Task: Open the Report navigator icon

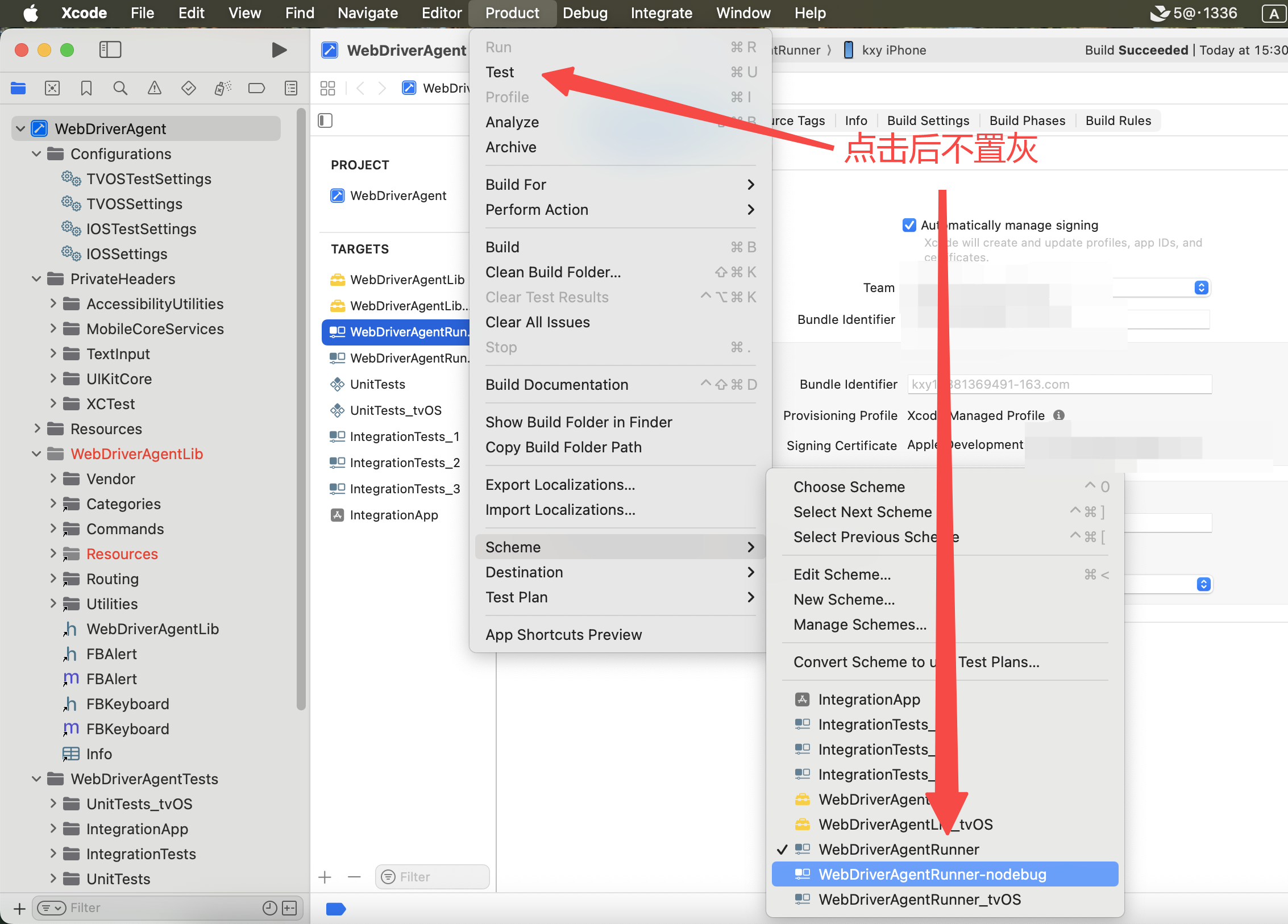Action: point(290,88)
